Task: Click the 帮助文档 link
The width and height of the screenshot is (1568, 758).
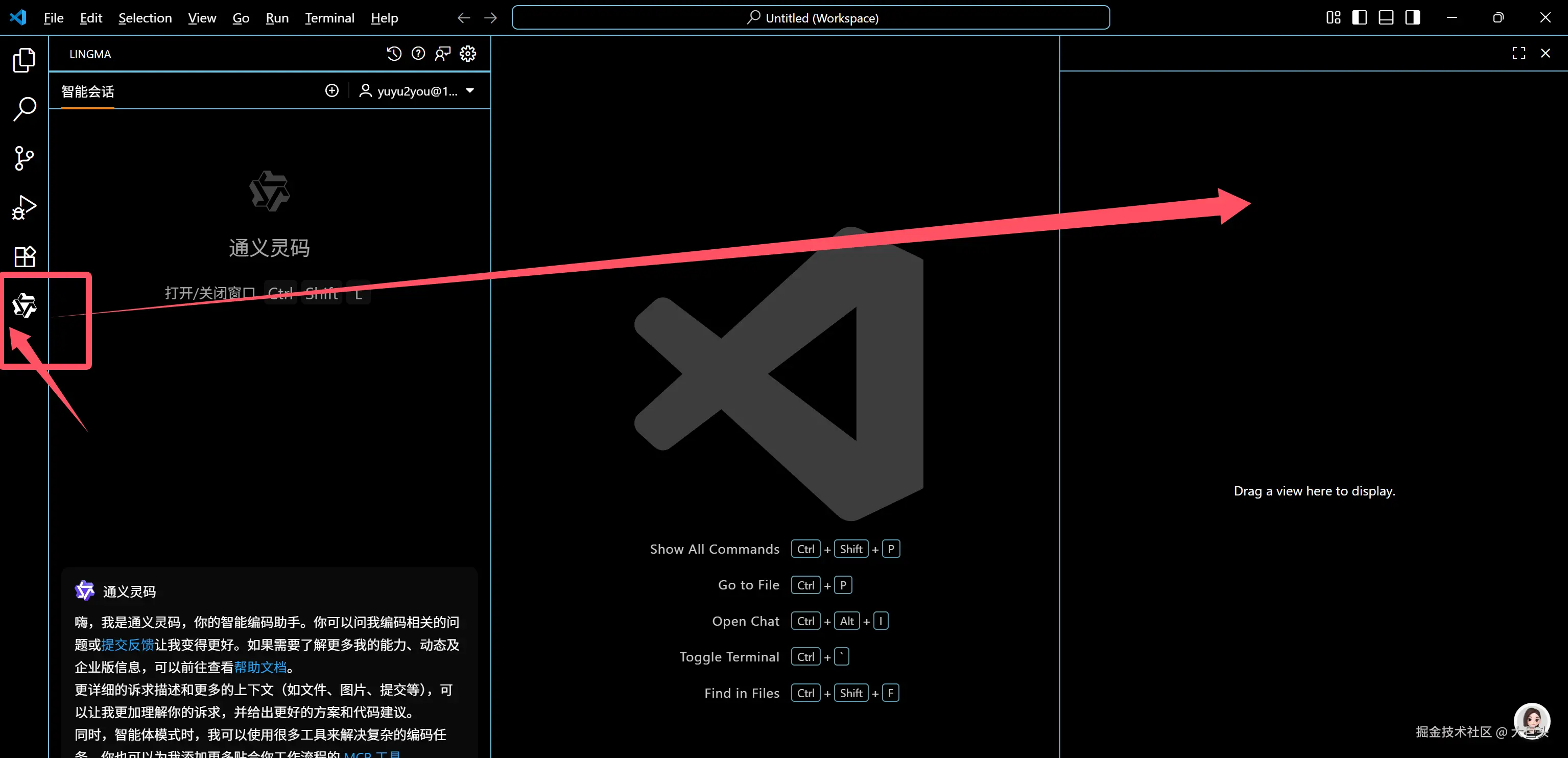Action: (260, 667)
